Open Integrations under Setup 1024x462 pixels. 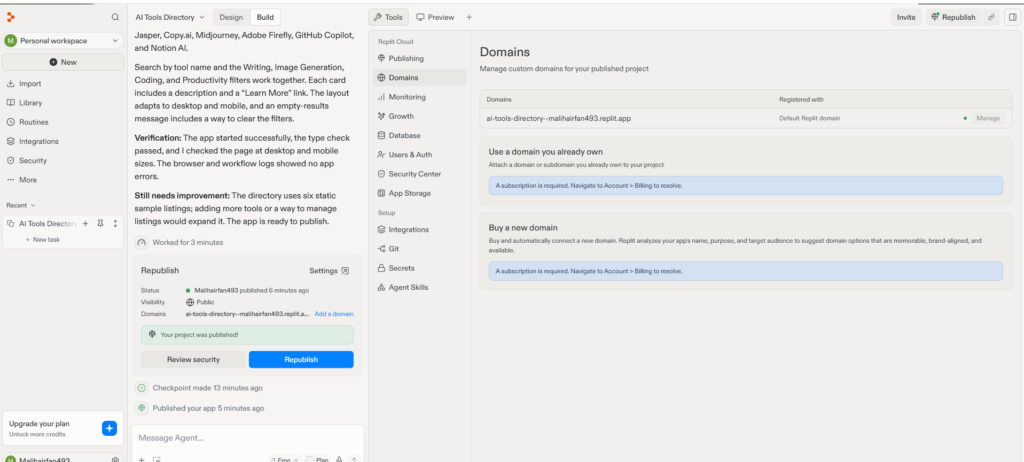[420, 229]
